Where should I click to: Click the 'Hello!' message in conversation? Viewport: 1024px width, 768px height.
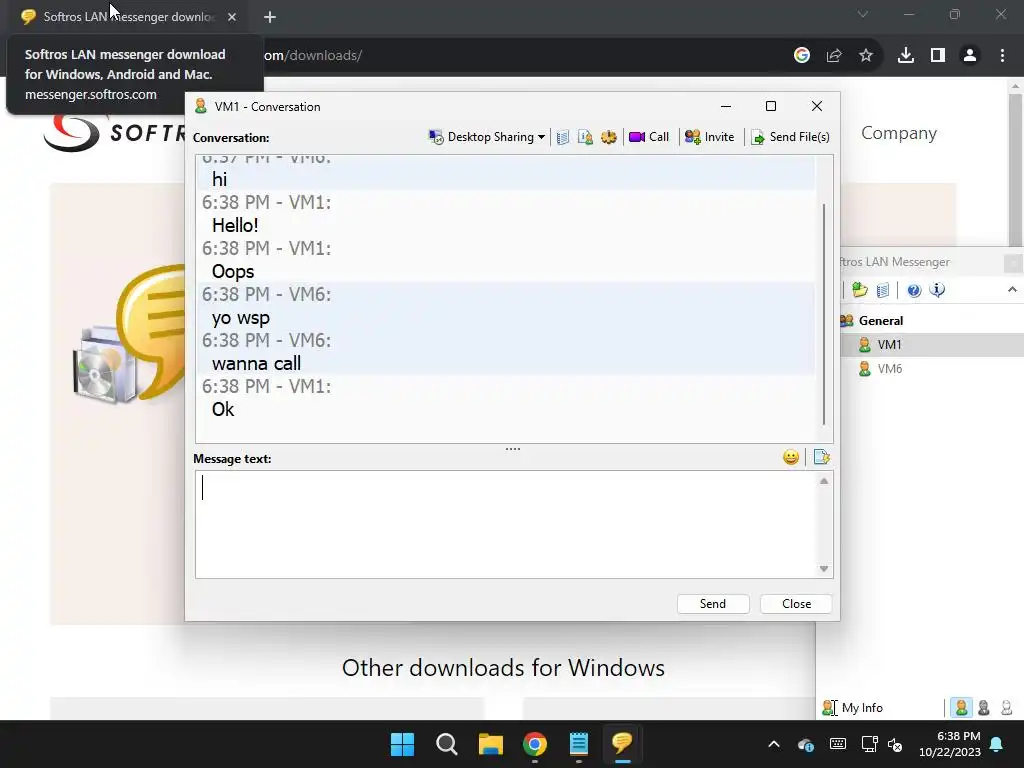[x=235, y=226]
